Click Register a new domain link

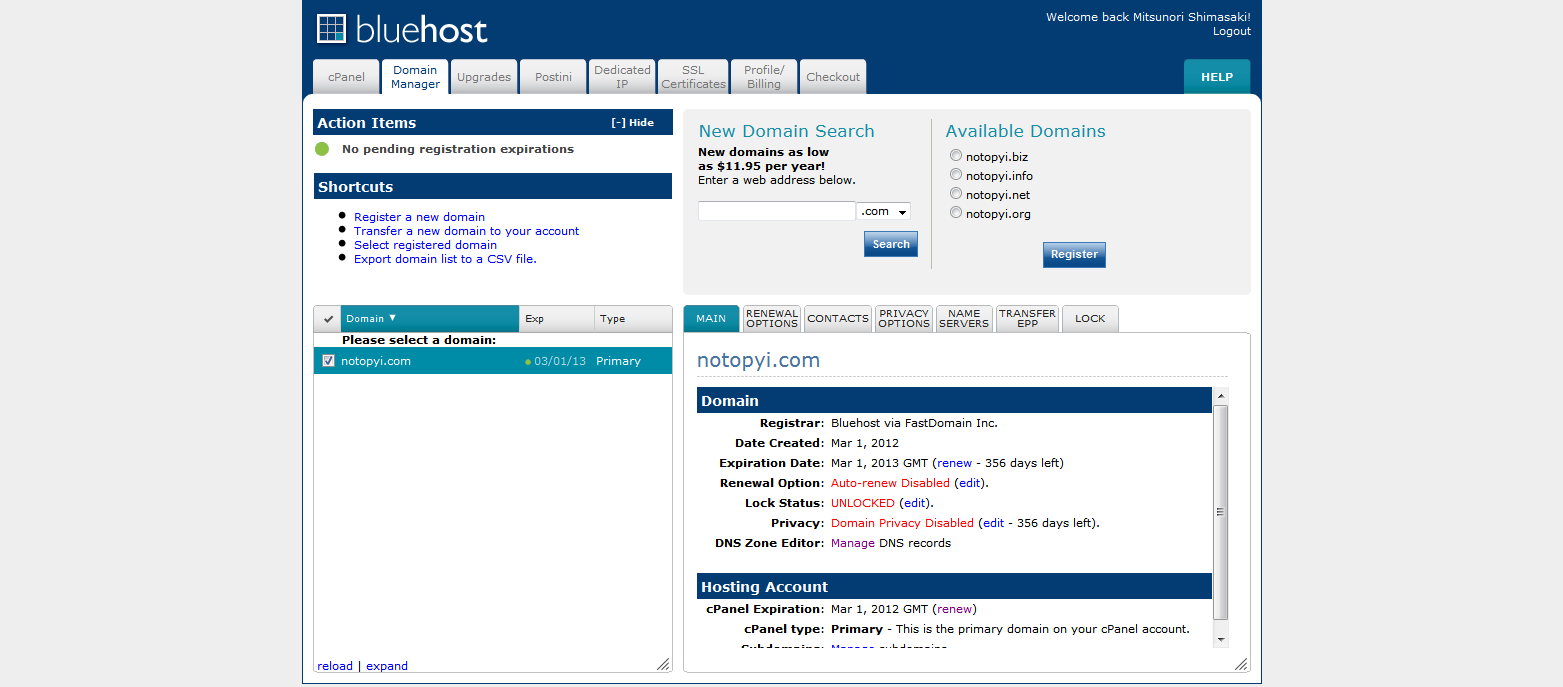click(419, 217)
